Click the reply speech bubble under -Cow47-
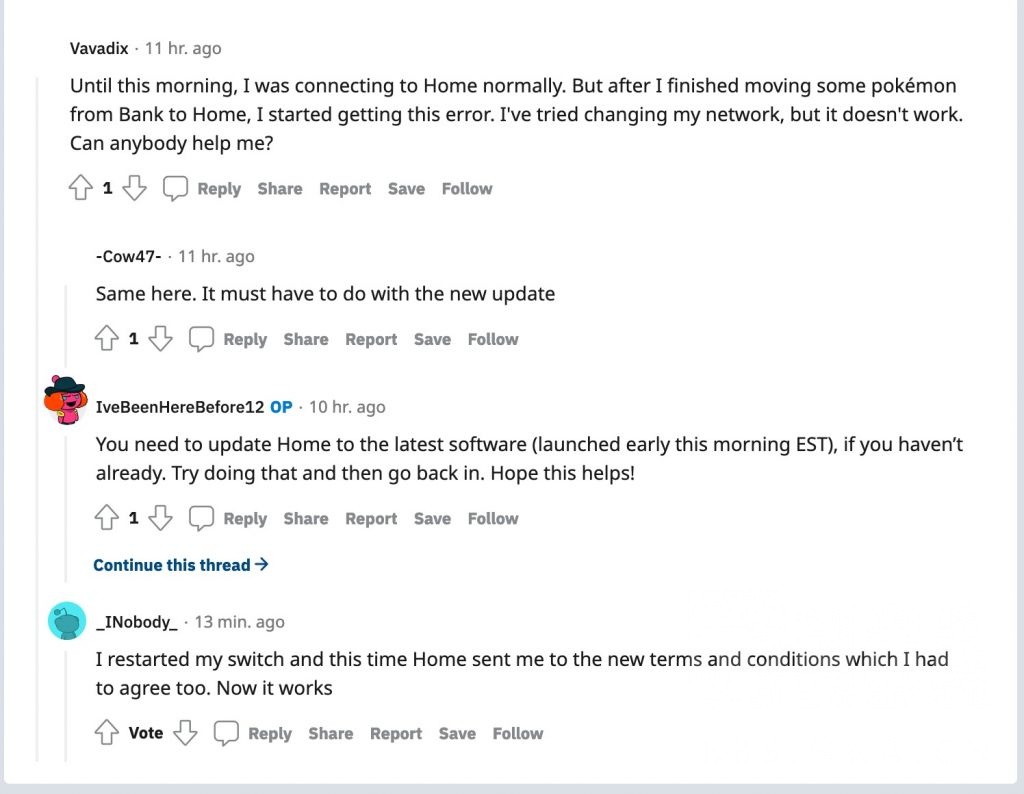Image resolution: width=1024 pixels, height=794 pixels. (202, 340)
